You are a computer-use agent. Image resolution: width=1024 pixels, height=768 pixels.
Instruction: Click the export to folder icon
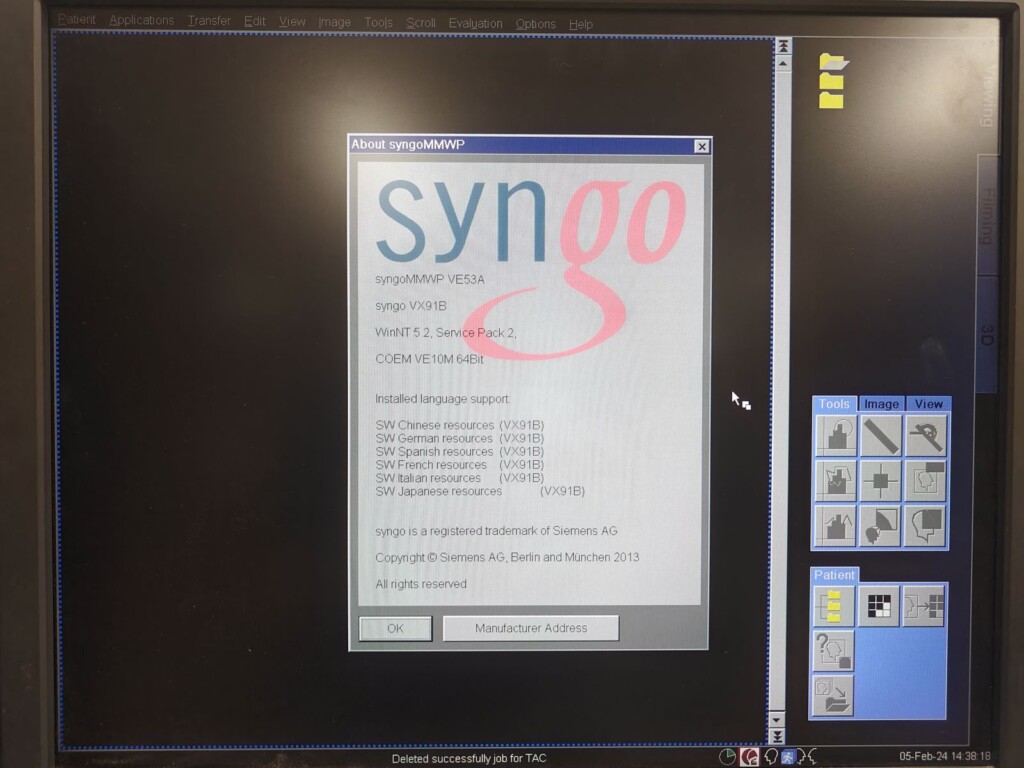click(x=835, y=696)
